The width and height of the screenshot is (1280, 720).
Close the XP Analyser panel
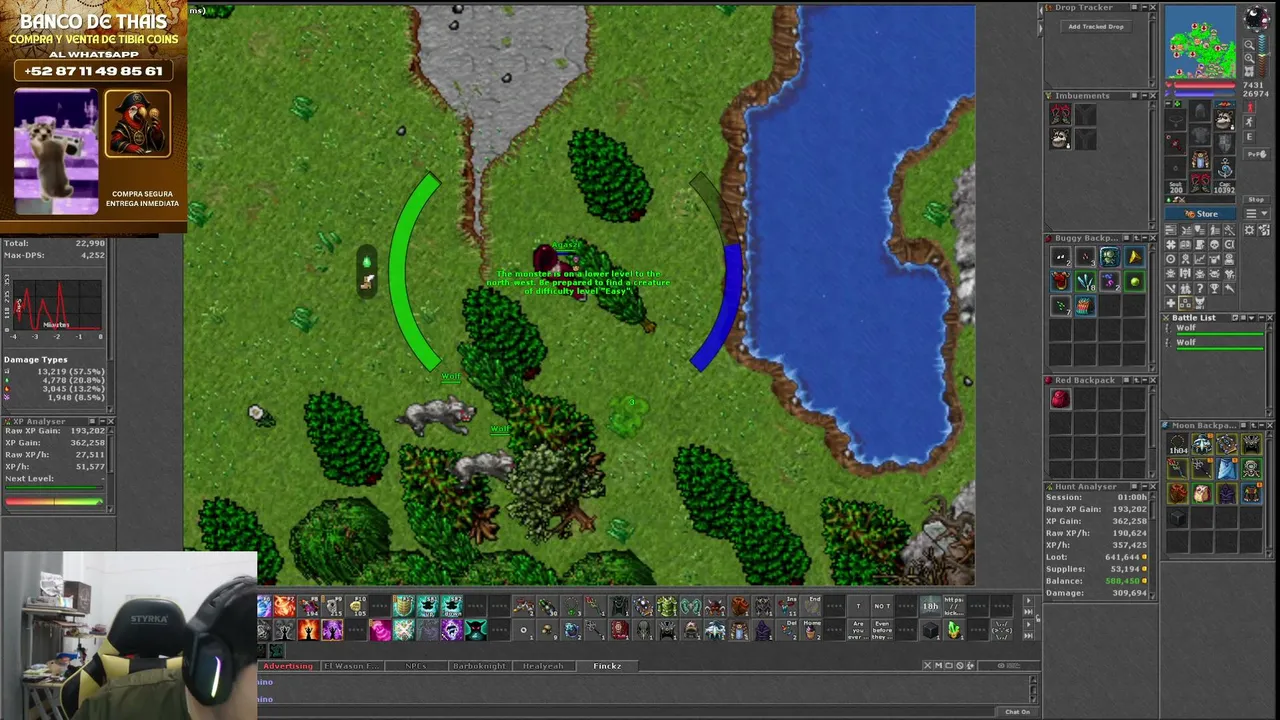(x=110, y=422)
